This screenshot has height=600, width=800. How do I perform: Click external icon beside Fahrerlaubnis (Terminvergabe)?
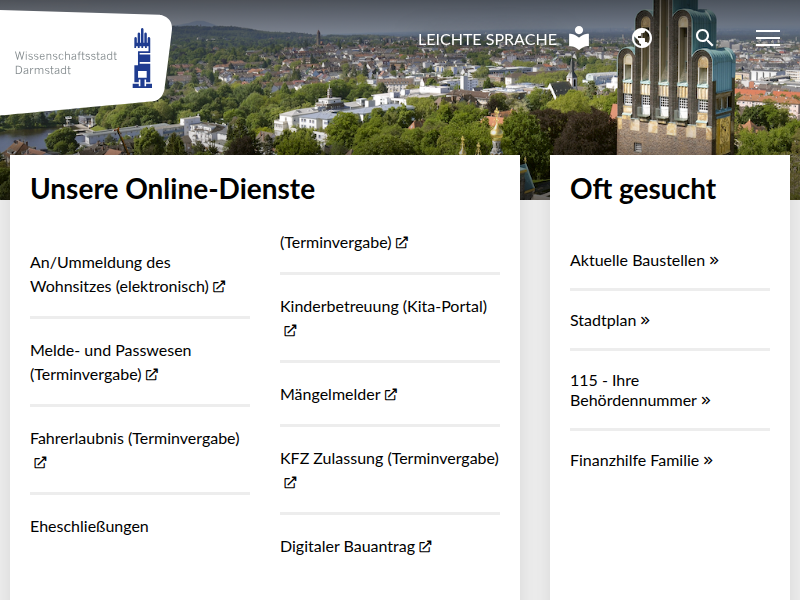coord(40,463)
